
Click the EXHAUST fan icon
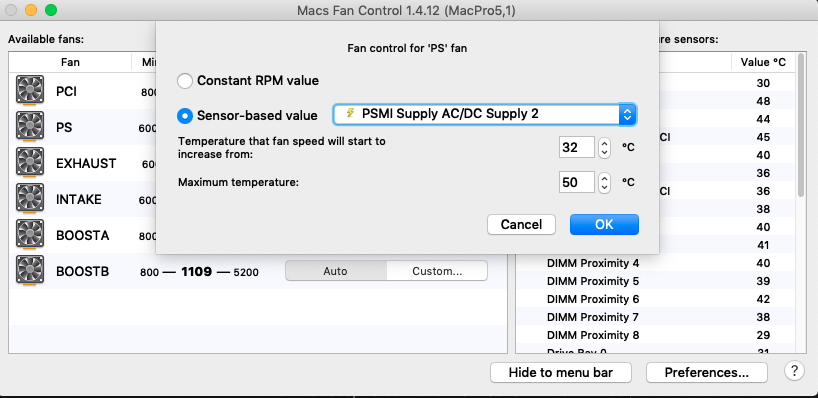[x=30, y=163]
